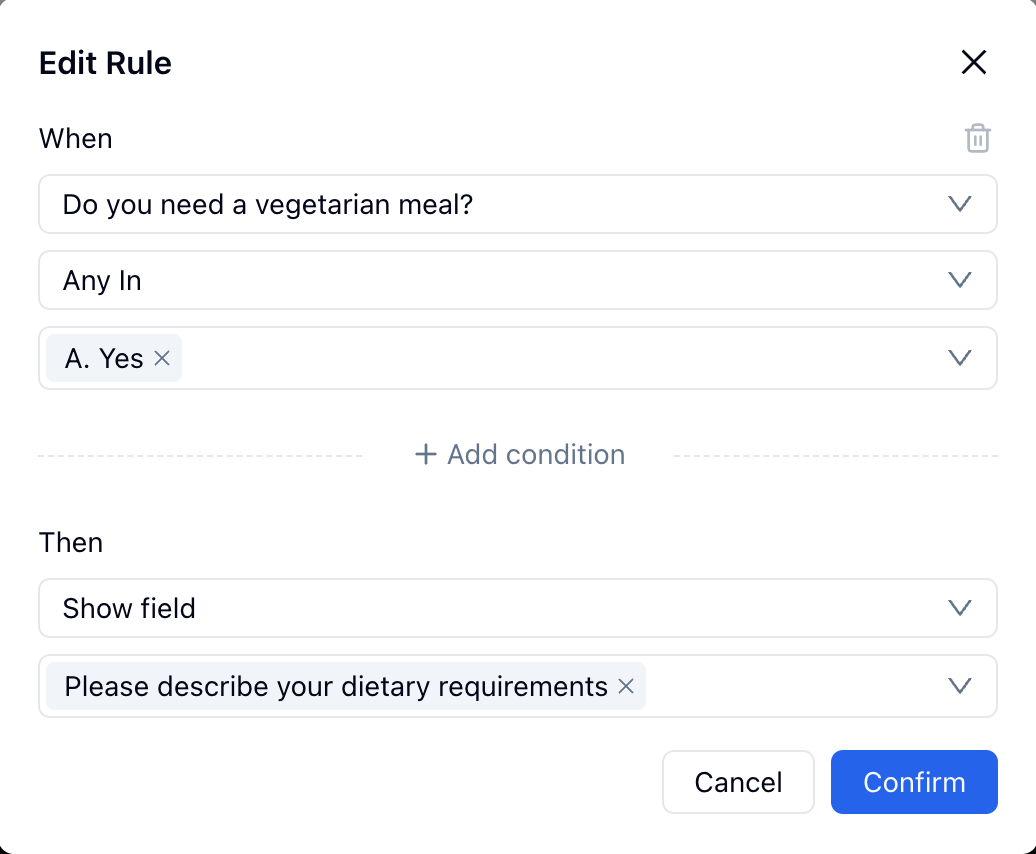Click the 'Then' section label
This screenshot has height=854, width=1036.
(70, 542)
